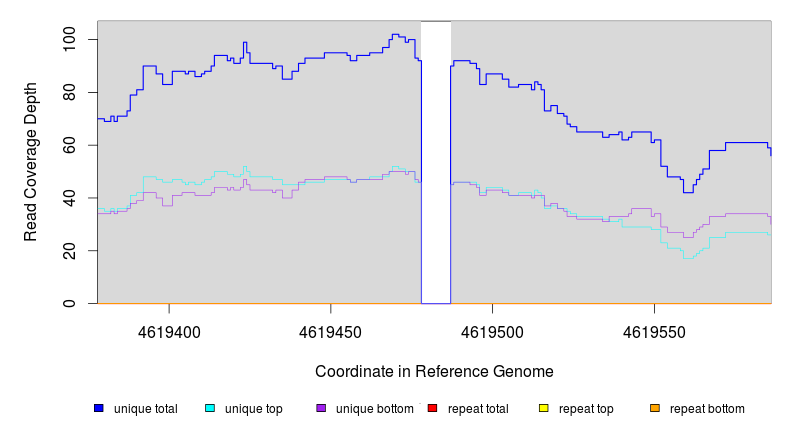The image size is (792, 432).
Task: Click the 'Read Coverage Depth' y-axis title
Action: (x=31, y=163)
